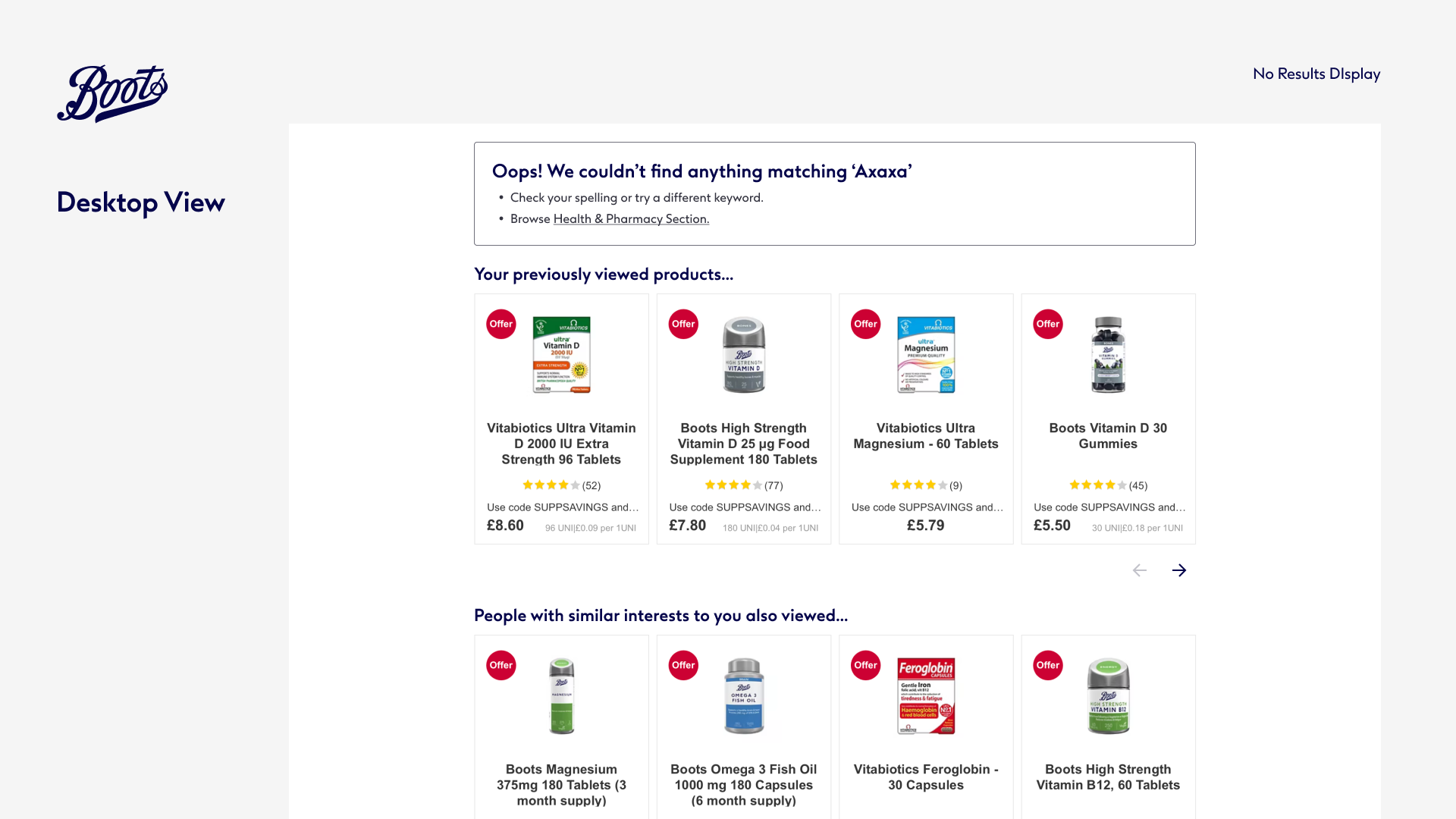Click Vitabiotics Feroglobin box image
Screen dimensions: 1456x819
point(925,696)
